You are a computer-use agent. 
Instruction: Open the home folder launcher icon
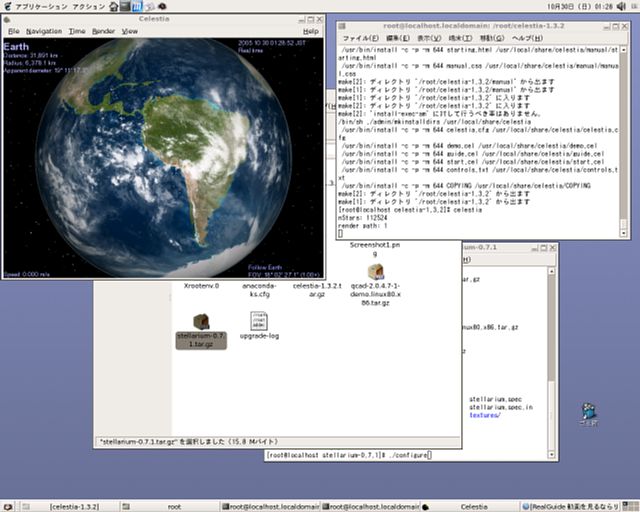114,6
